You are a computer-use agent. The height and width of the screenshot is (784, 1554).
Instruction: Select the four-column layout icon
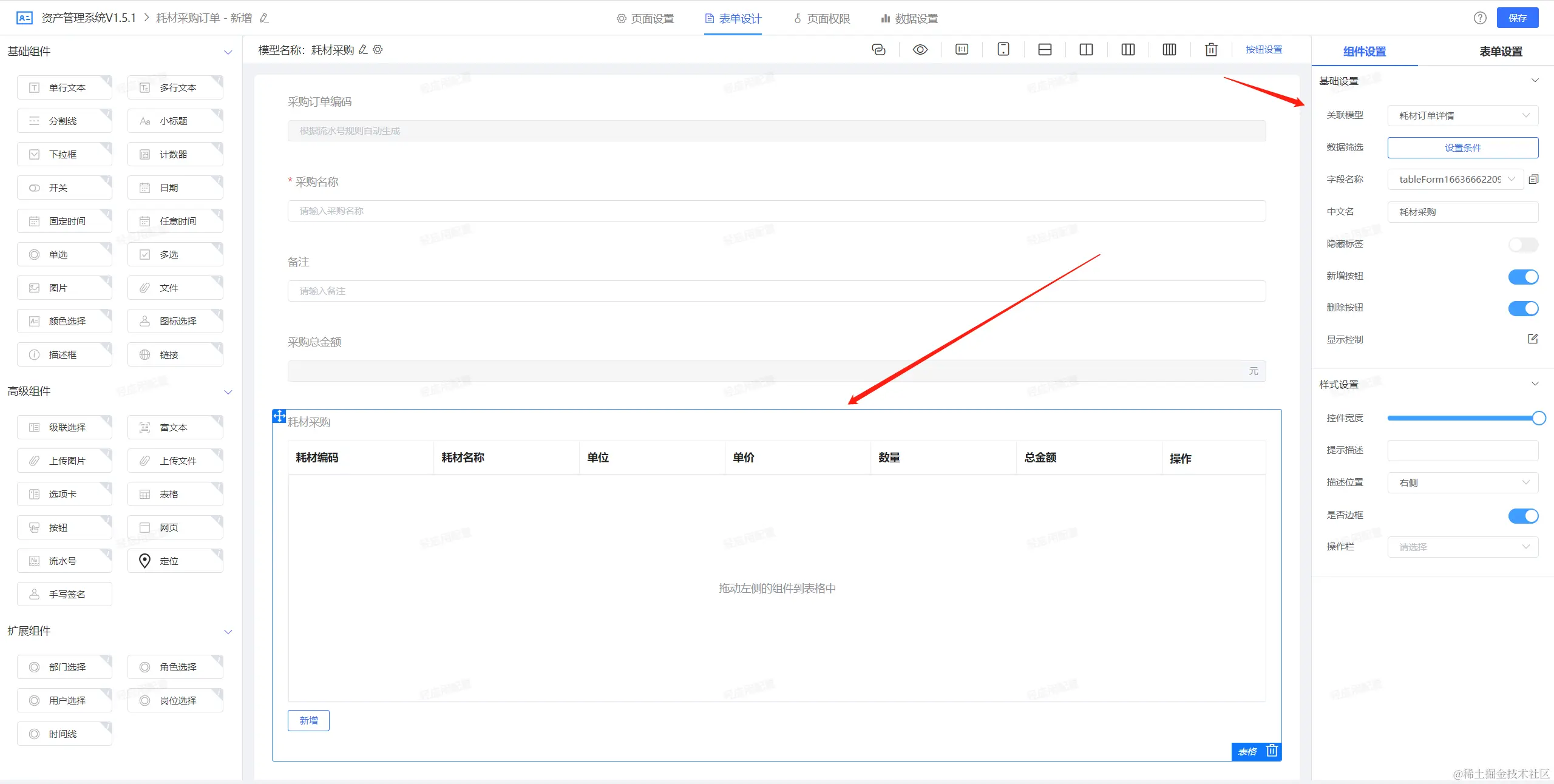point(1169,50)
